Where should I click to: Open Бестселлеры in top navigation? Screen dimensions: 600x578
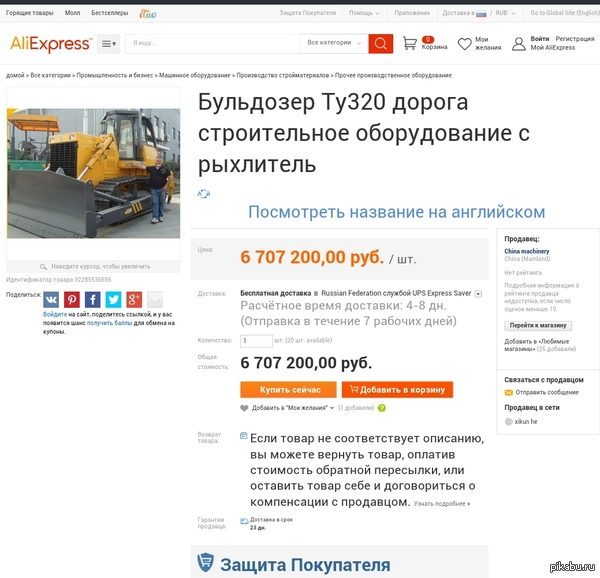coord(109,13)
